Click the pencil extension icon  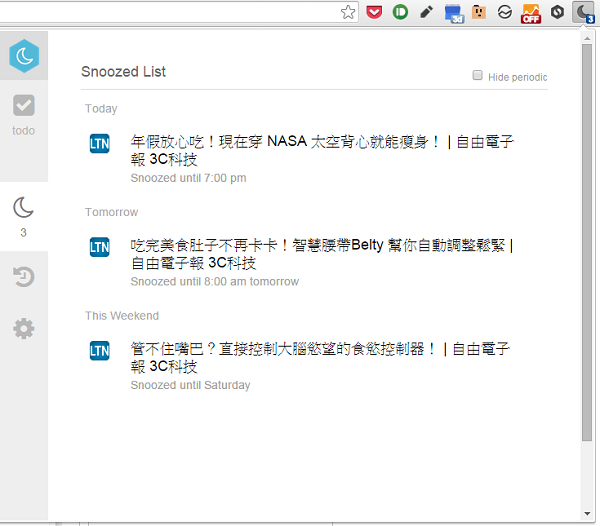tap(427, 13)
